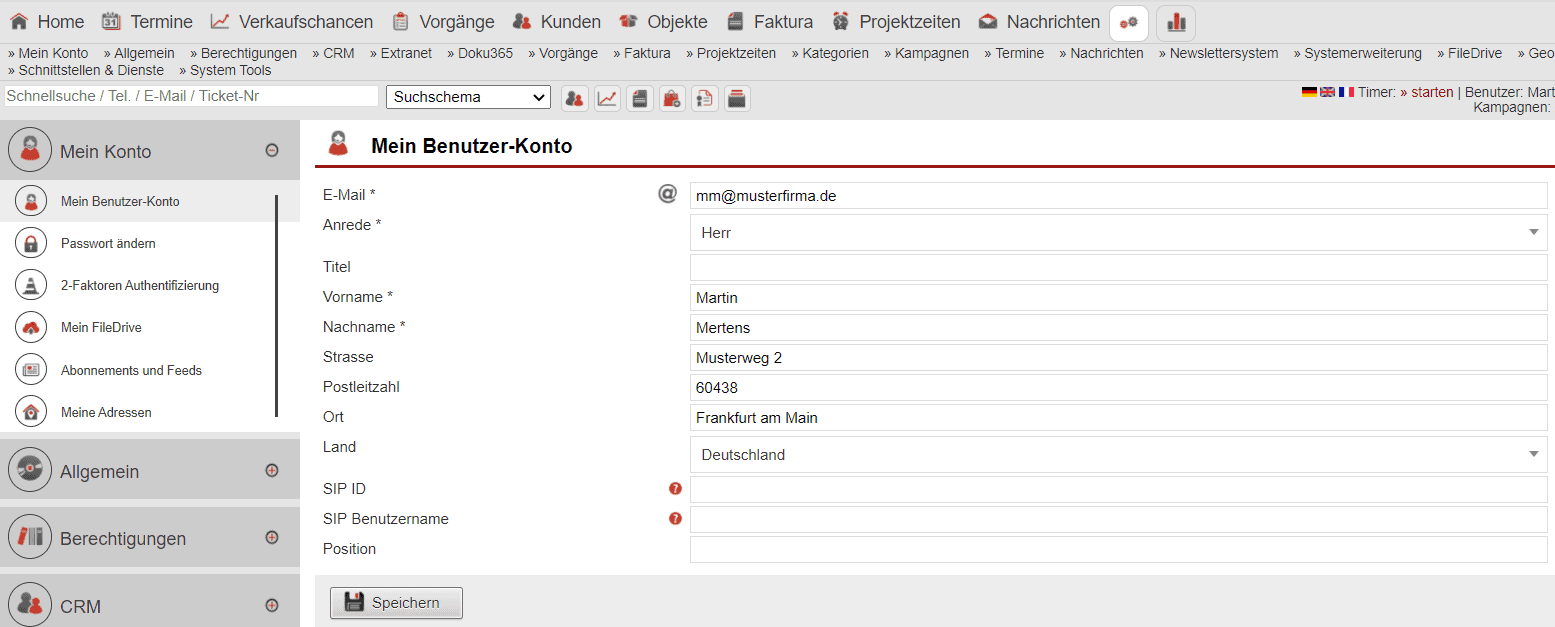
Task: Open Passwort ändern in sidebar
Action: (108, 244)
